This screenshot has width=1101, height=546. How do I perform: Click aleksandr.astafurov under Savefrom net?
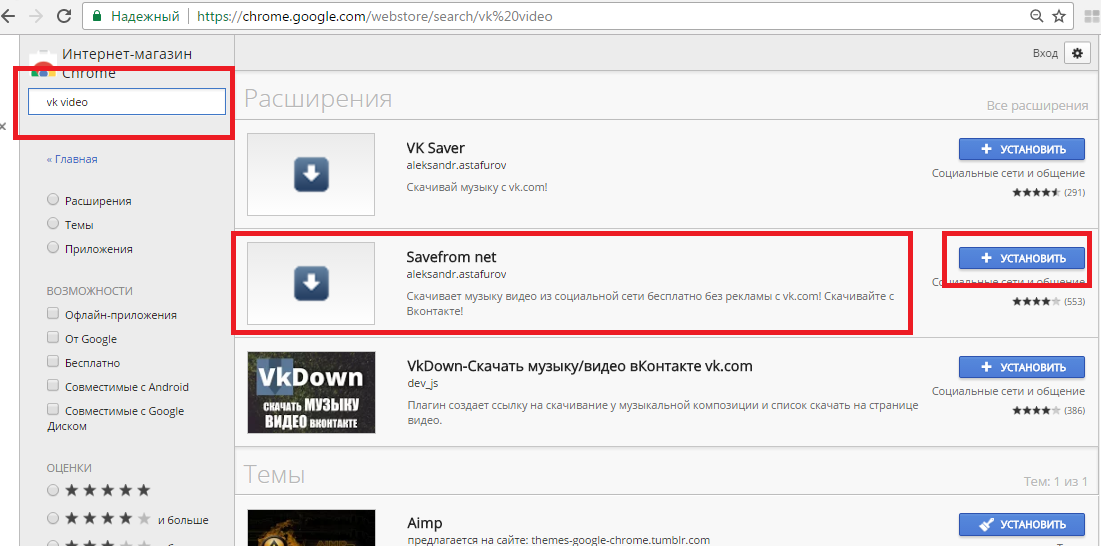click(x=456, y=274)
